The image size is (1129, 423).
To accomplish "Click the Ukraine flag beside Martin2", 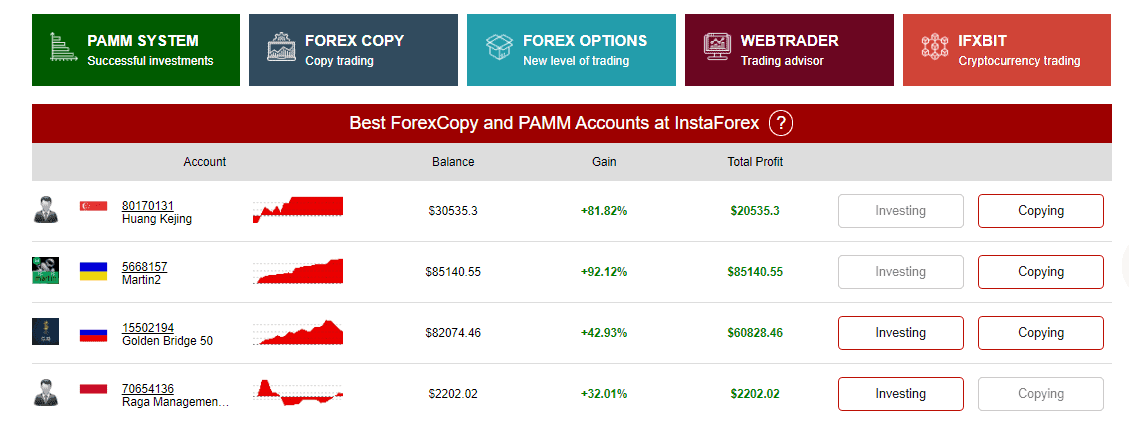I will click(x=94, y=272).
